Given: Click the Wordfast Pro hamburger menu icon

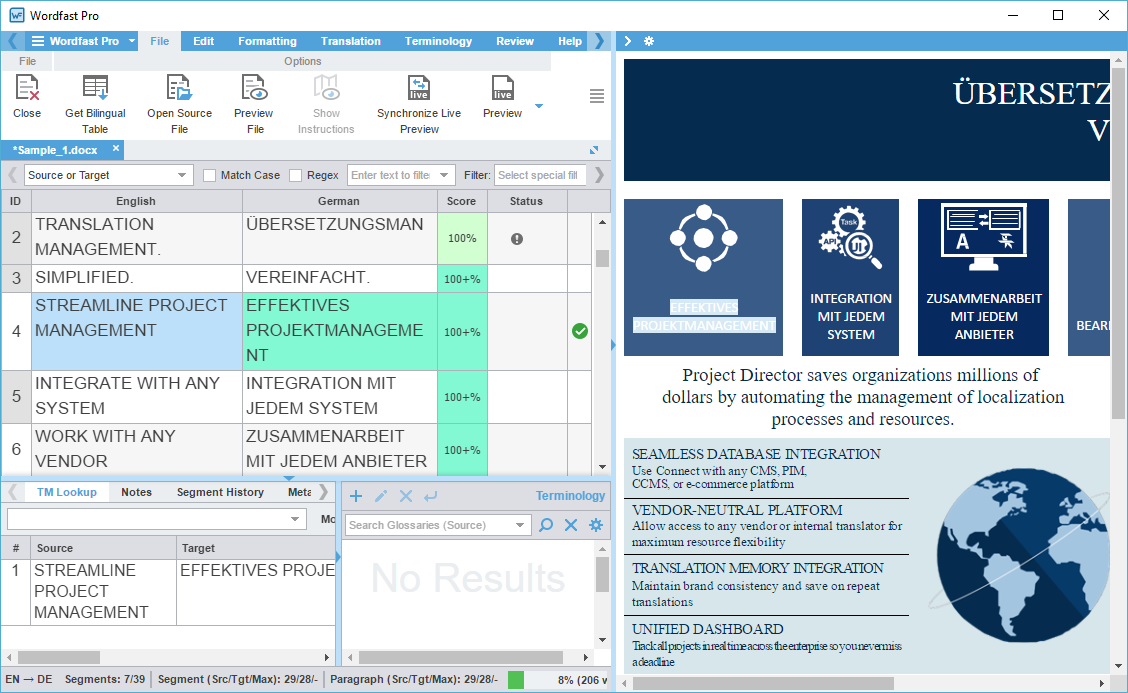Looking at the screenshot, I should point(37,41).
